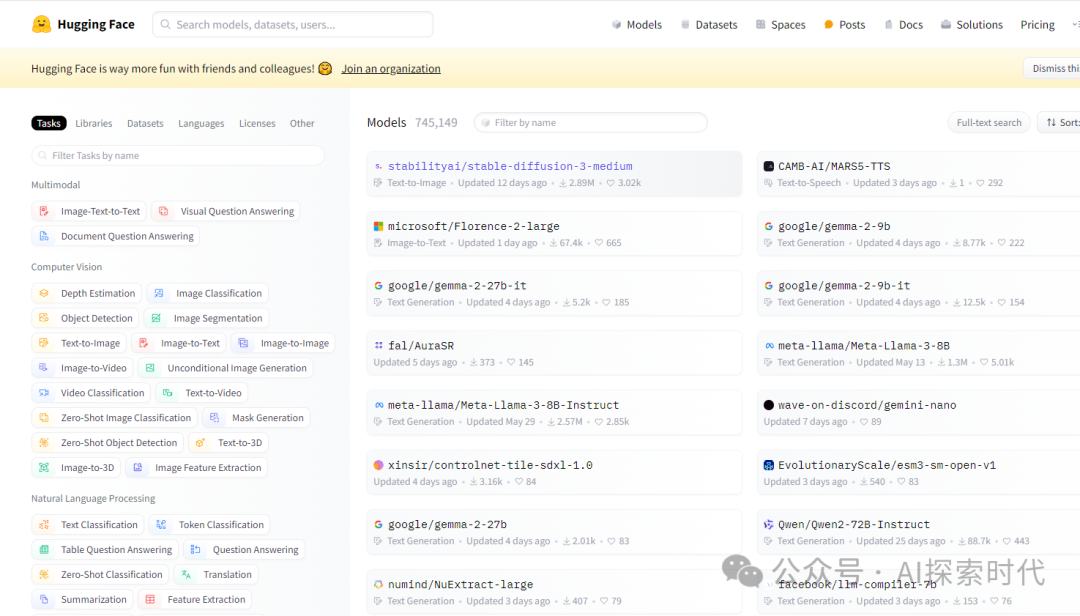The width and height of the screenshot is (1080, 616).
Task: Open the Sort dropdown for models
Action: (1060, 123)
